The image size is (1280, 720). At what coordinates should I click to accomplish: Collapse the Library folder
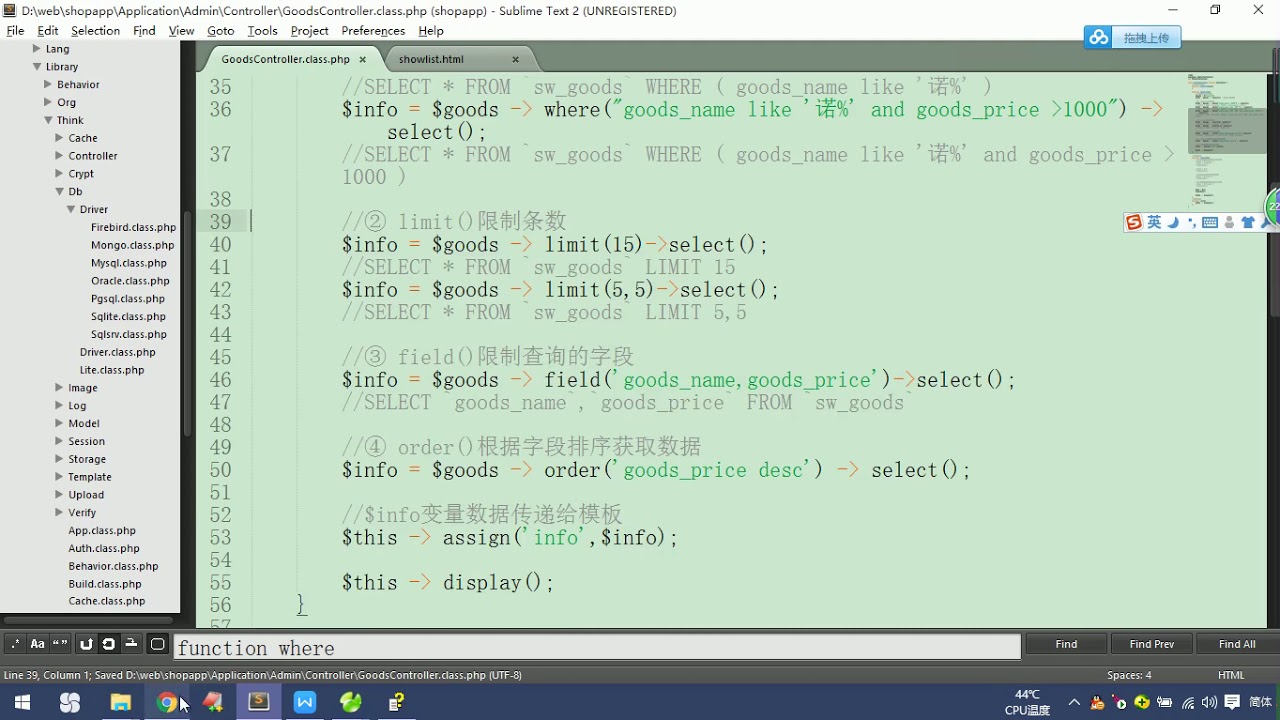[x=36, y=66]
